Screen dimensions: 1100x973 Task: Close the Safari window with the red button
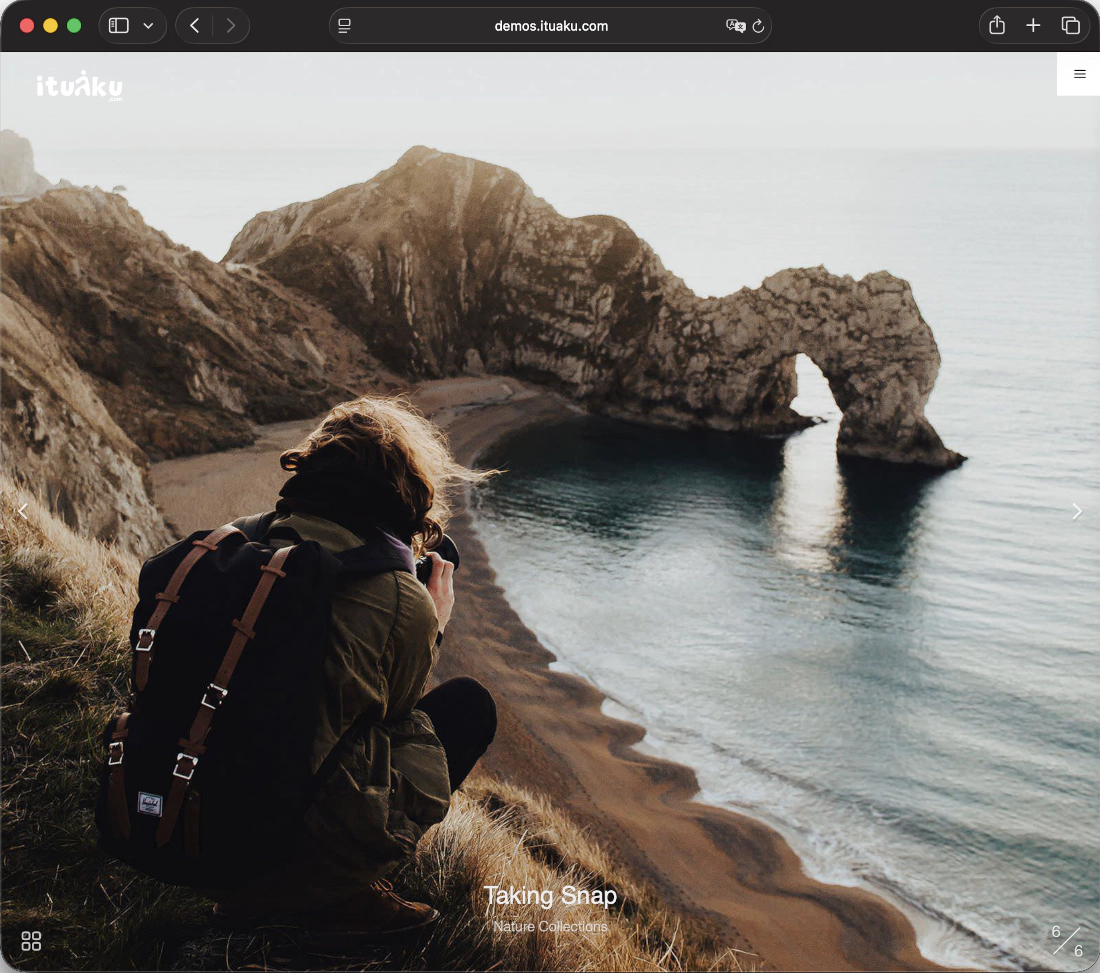pos(27,26)
